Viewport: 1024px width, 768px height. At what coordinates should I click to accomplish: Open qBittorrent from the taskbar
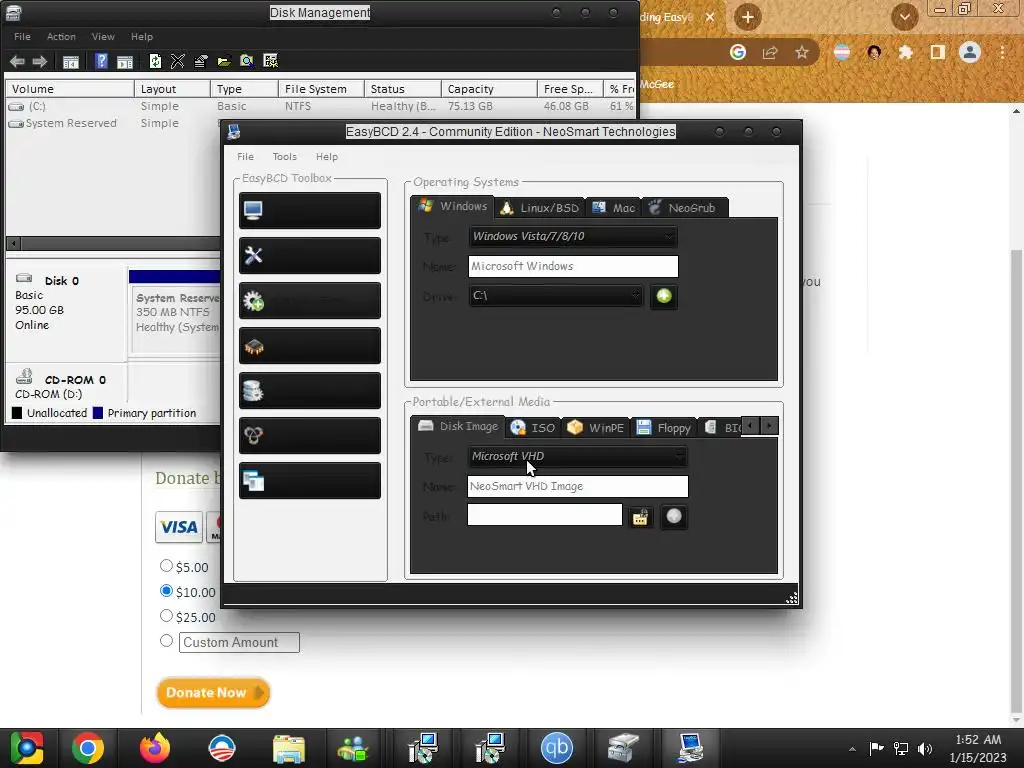(x=556, y=748)
